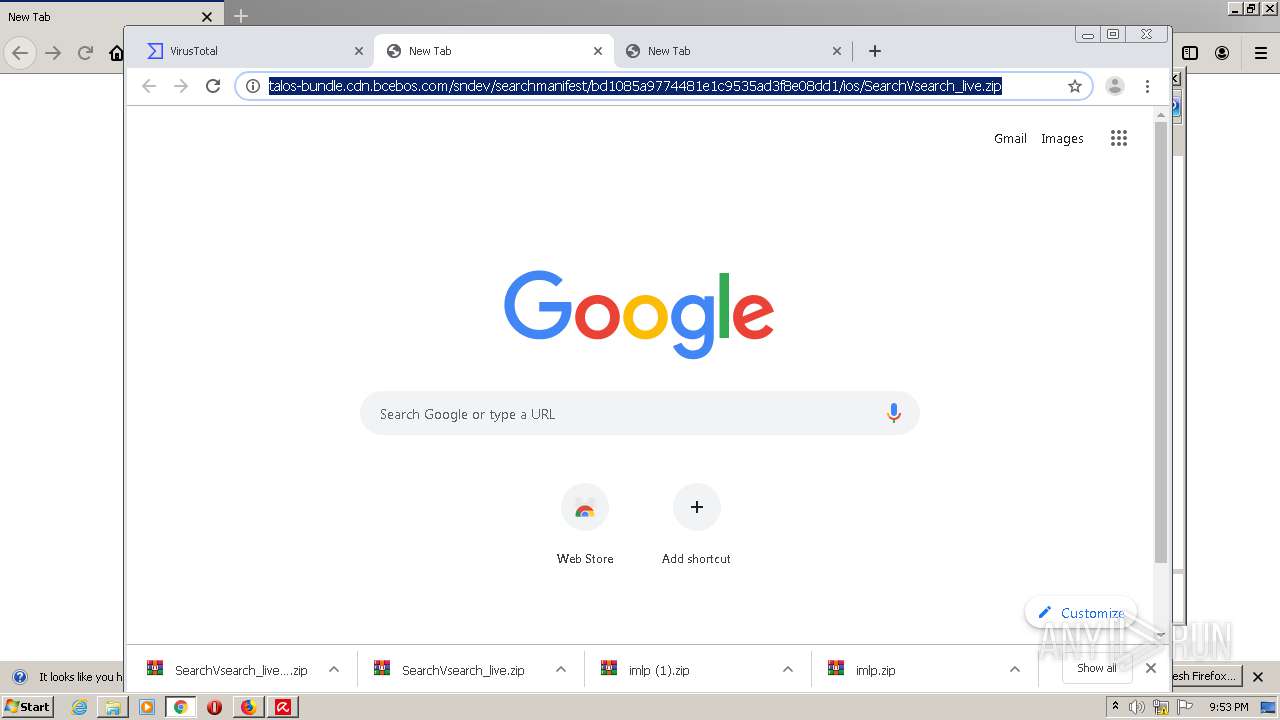Start voice search with the microphone
This screenshot has width=1280, height=720.
click(x=894, y=413)
